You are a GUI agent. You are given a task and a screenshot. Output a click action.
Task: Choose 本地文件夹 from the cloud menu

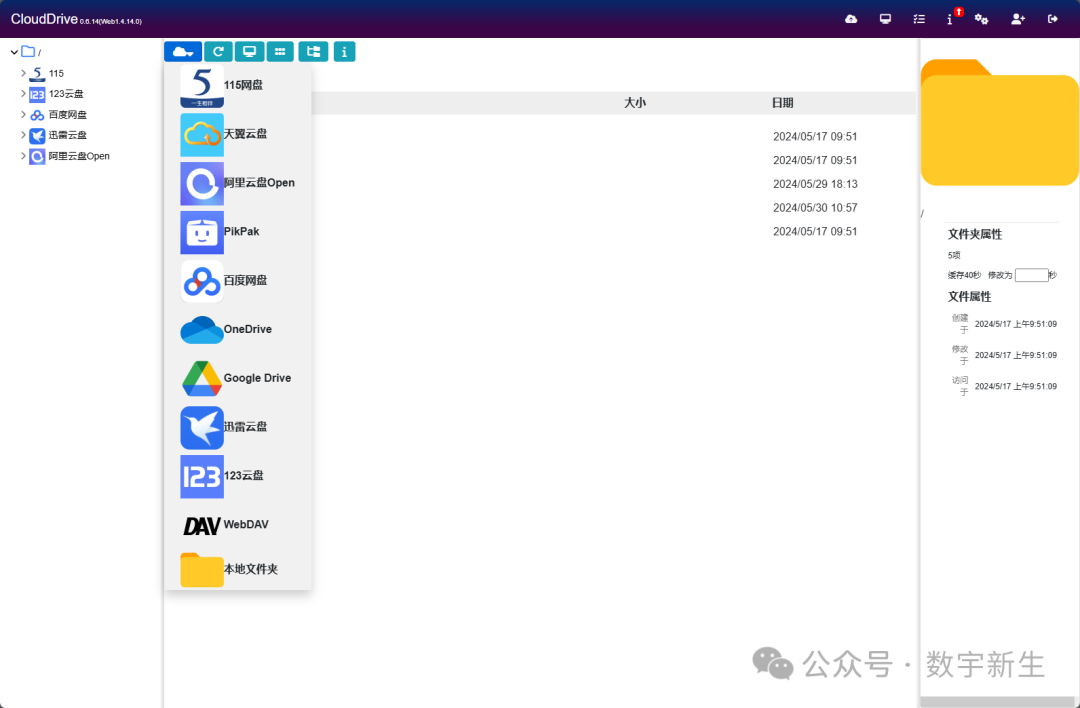pyautogui.click(x=238, y=570)
